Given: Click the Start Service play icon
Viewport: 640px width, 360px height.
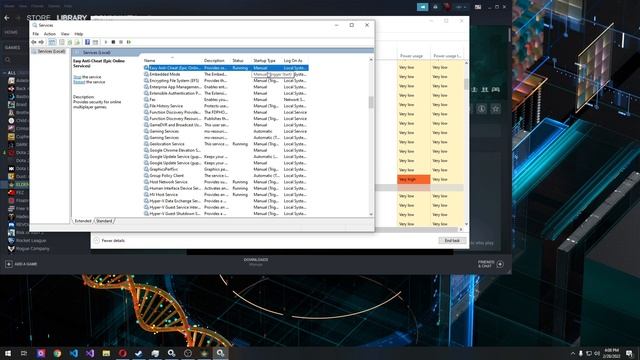Looking at the screenshot, I should point(106,42).
